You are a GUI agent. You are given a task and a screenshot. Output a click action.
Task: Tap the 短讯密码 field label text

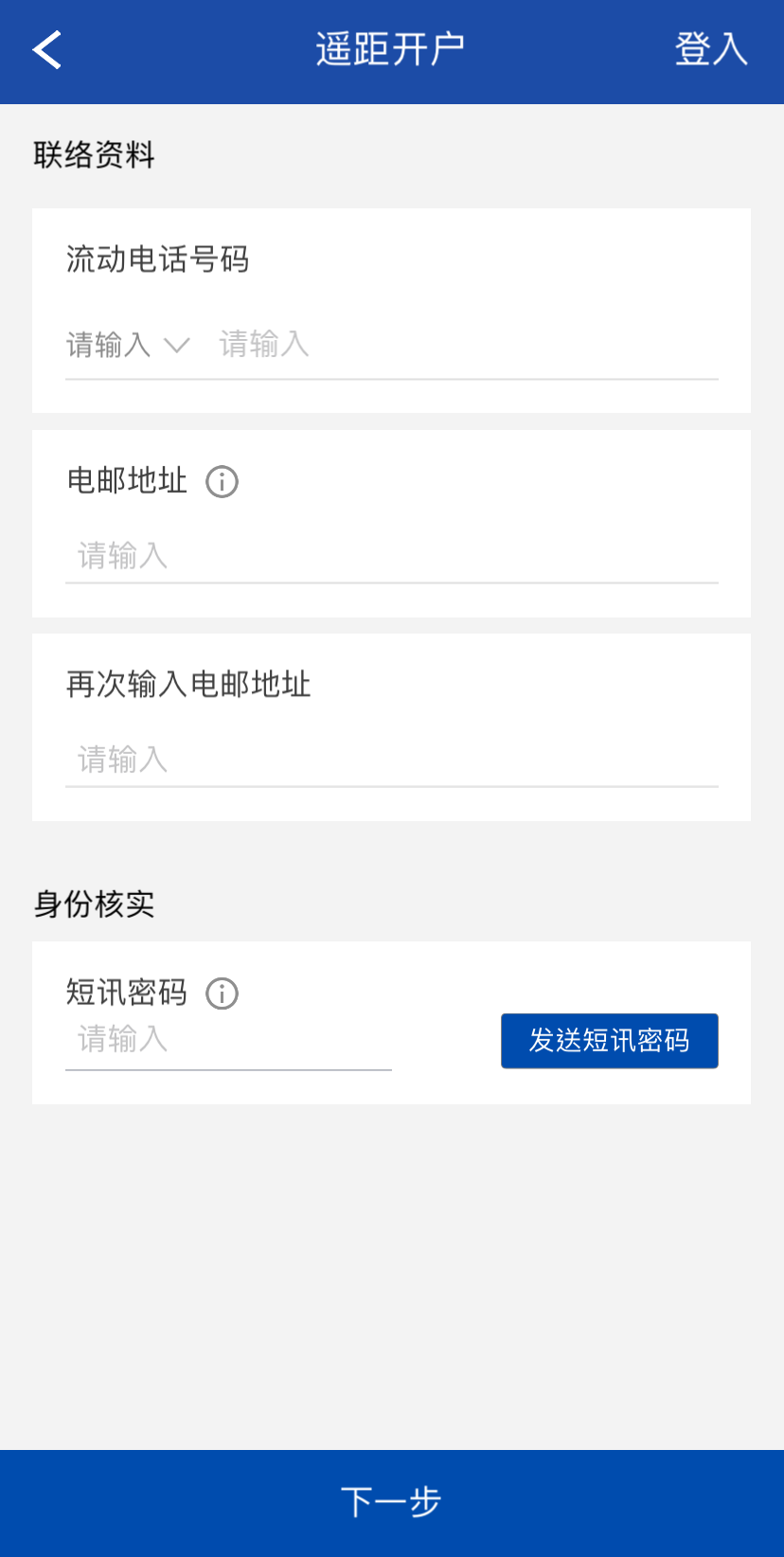point(127,993)
